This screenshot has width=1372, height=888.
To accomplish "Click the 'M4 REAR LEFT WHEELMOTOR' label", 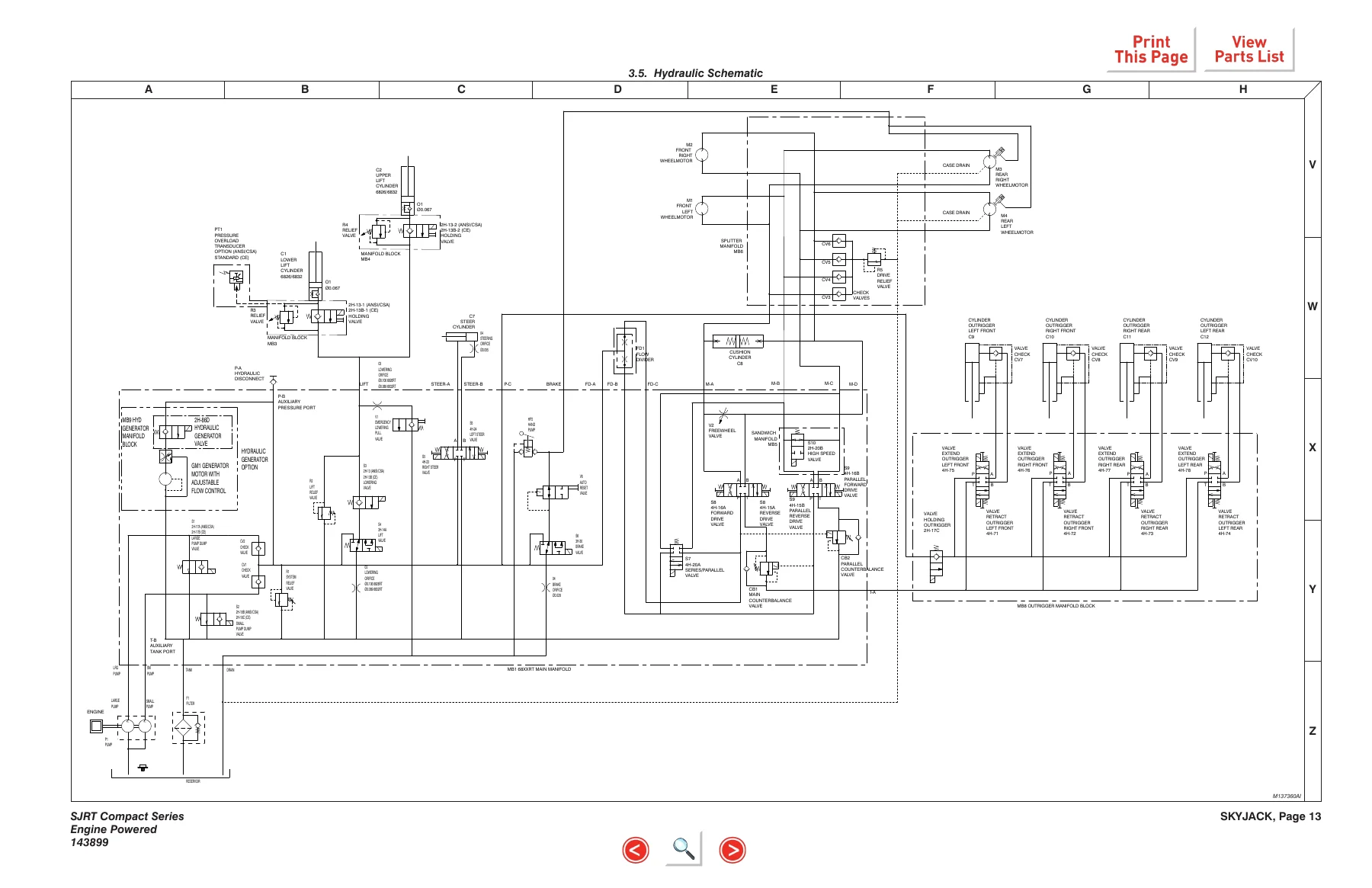I will click(1017, 224).
